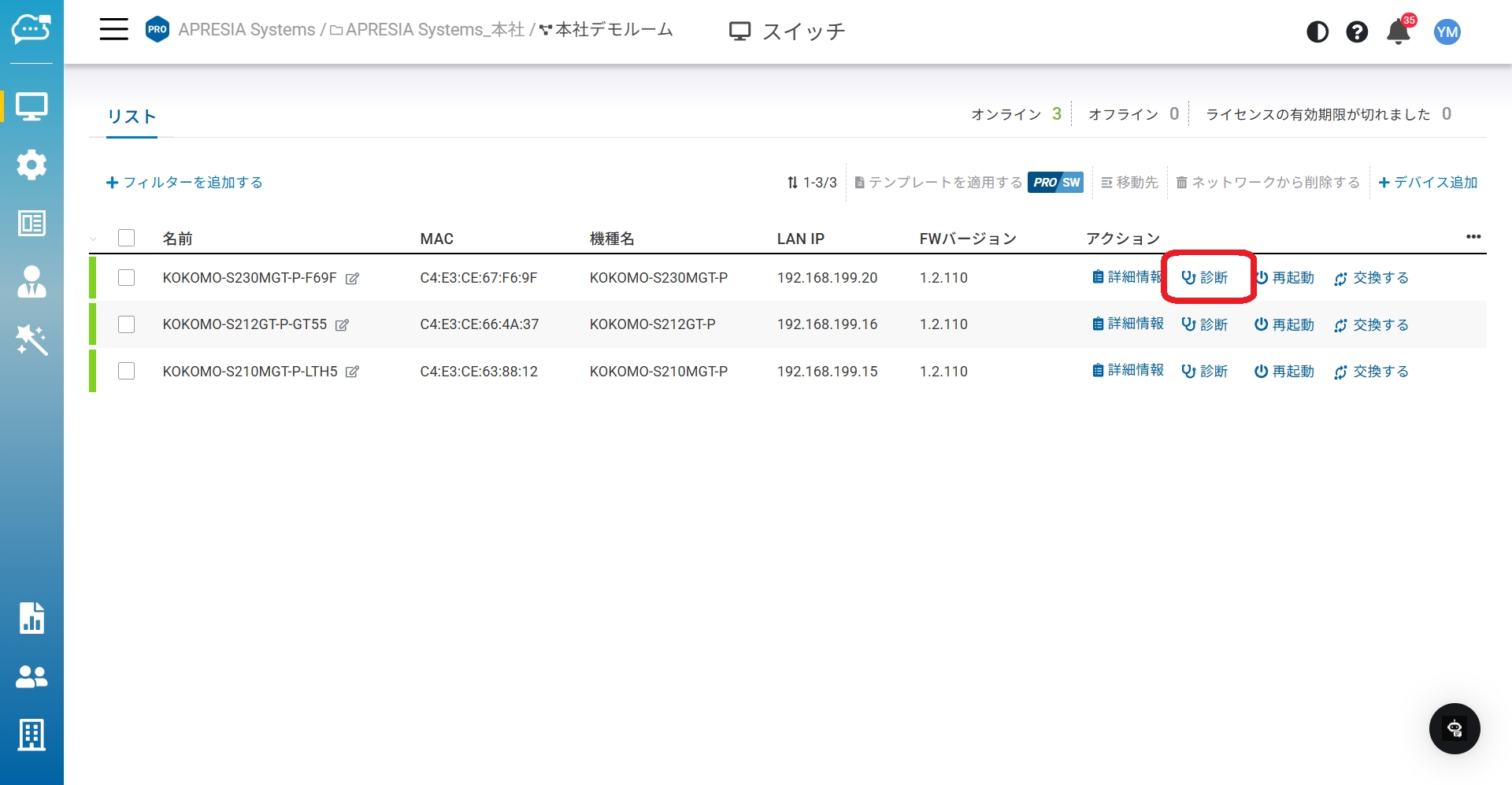Open the hamburger navigation menu
Viewport: 1512px width, 785px height.
tap(113, 30)
